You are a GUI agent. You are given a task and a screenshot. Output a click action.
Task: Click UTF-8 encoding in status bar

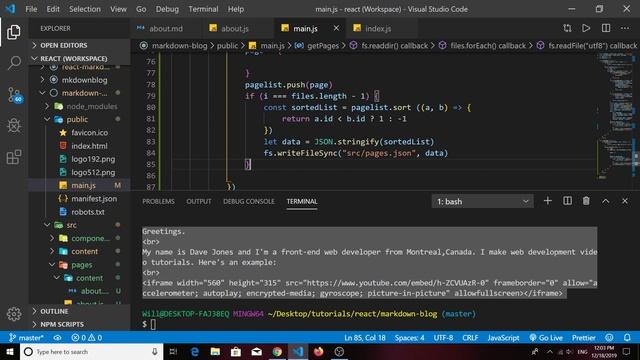coord(443,338)
